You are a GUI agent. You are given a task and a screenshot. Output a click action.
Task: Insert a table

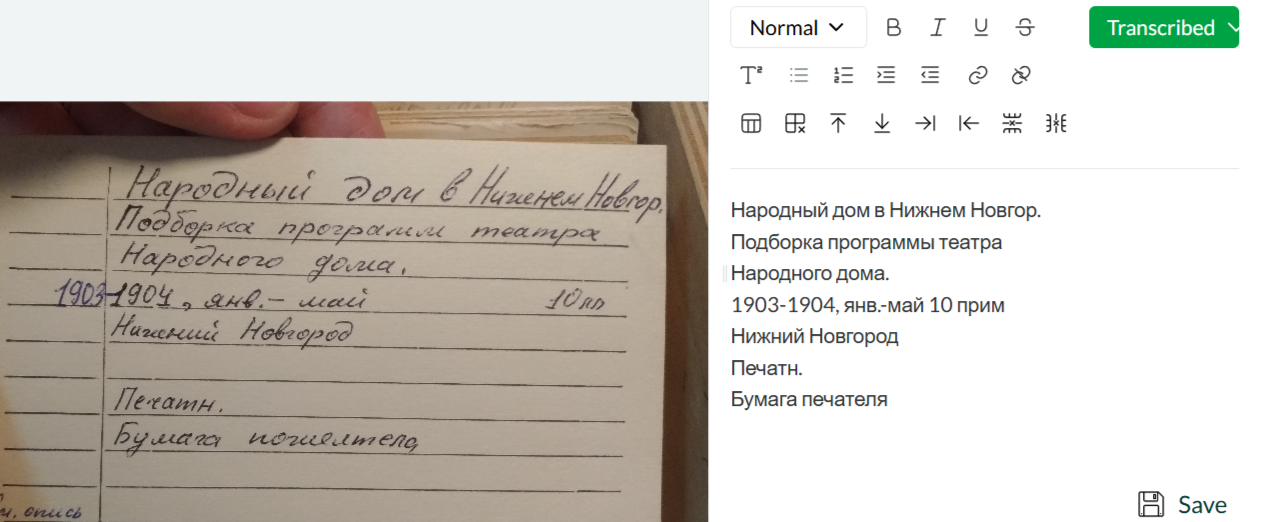point(751,123)
